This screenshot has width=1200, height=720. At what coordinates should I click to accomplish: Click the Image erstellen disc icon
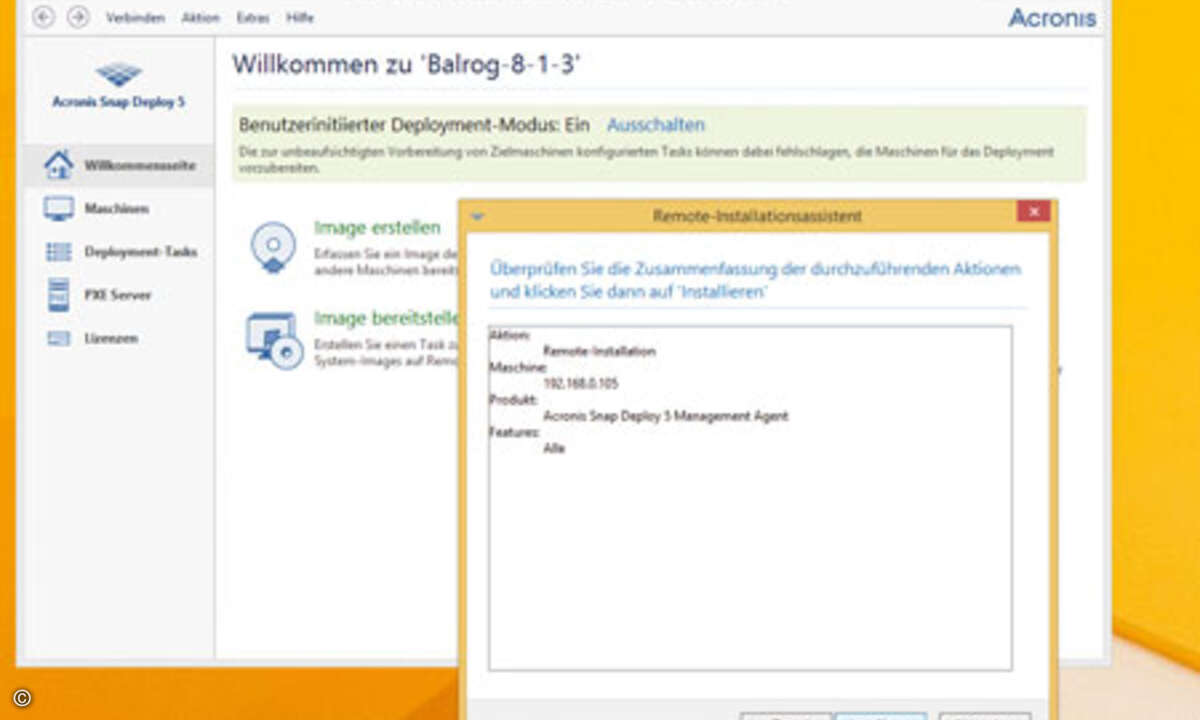(273, 247)
